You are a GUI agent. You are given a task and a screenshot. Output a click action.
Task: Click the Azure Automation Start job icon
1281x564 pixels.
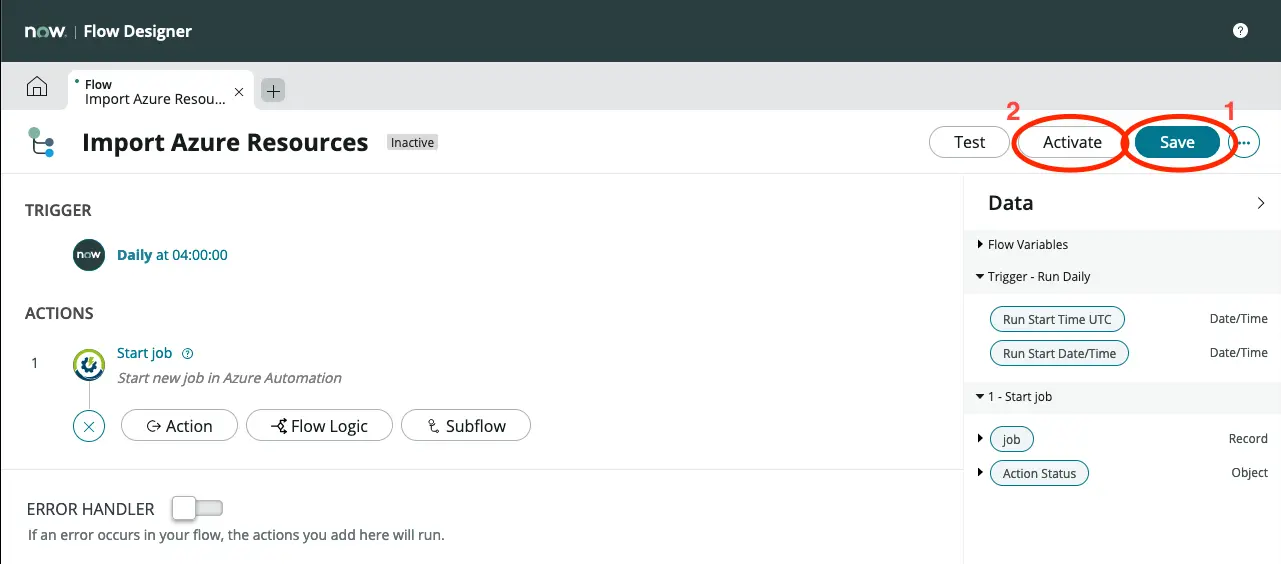tap(89, 365)
